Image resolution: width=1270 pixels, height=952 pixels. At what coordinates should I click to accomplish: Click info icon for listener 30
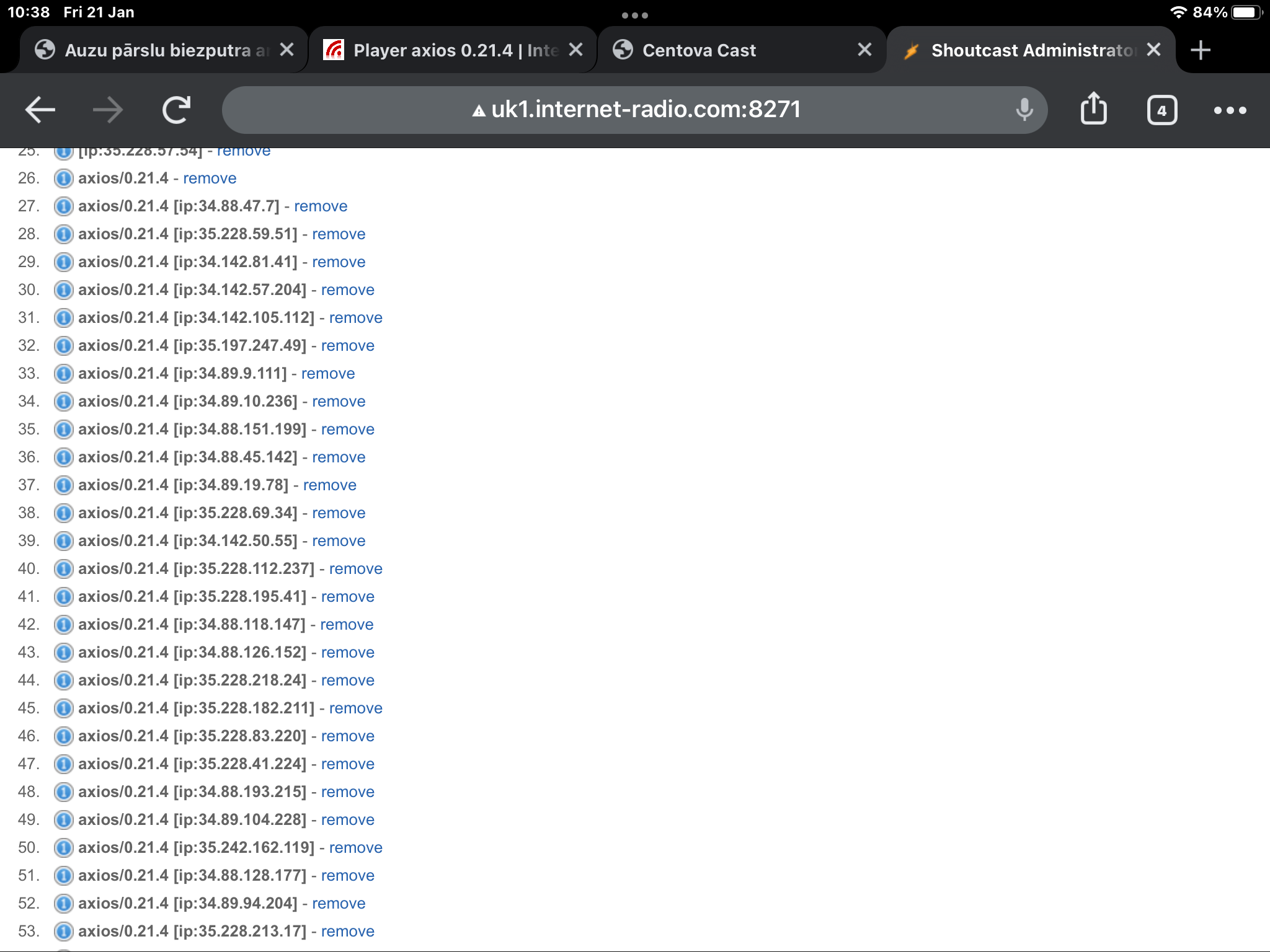pos(63,290)
